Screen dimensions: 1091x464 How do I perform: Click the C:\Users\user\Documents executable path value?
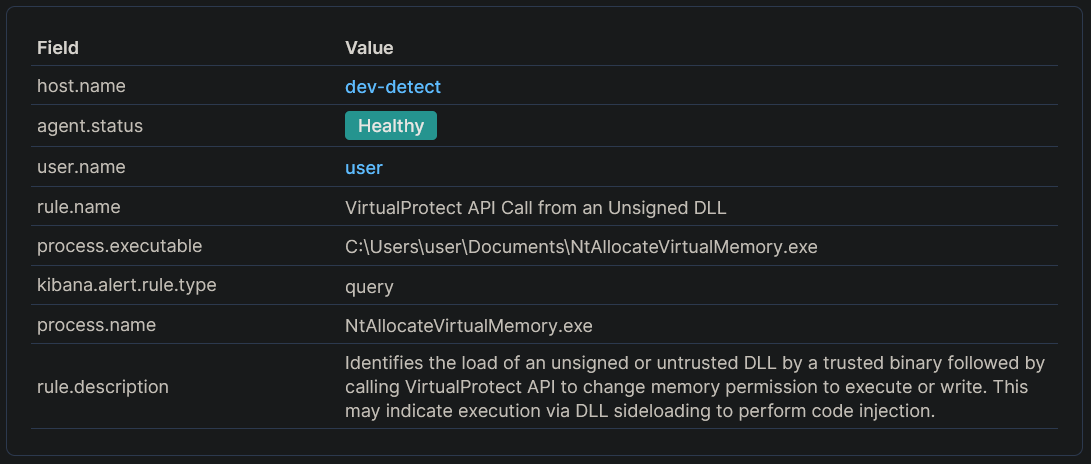(x=581, y=246)
